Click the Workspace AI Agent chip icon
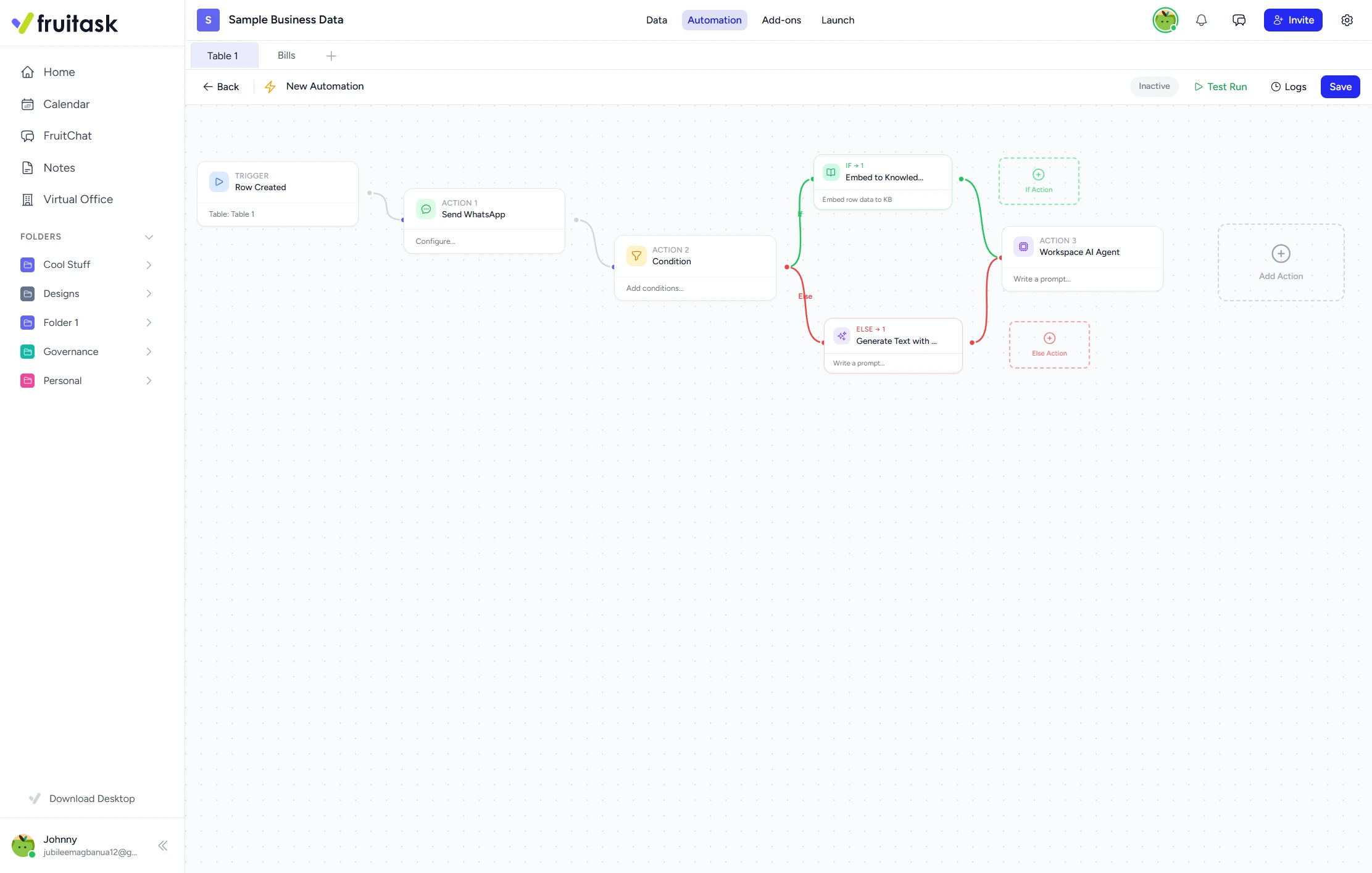The image size is (1372, 873). click(1023, 246)
